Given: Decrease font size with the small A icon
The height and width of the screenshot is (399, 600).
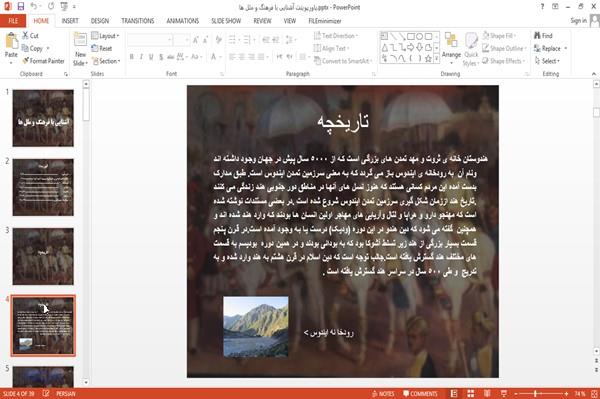Looking at the screenshot, I should (205, 39).
